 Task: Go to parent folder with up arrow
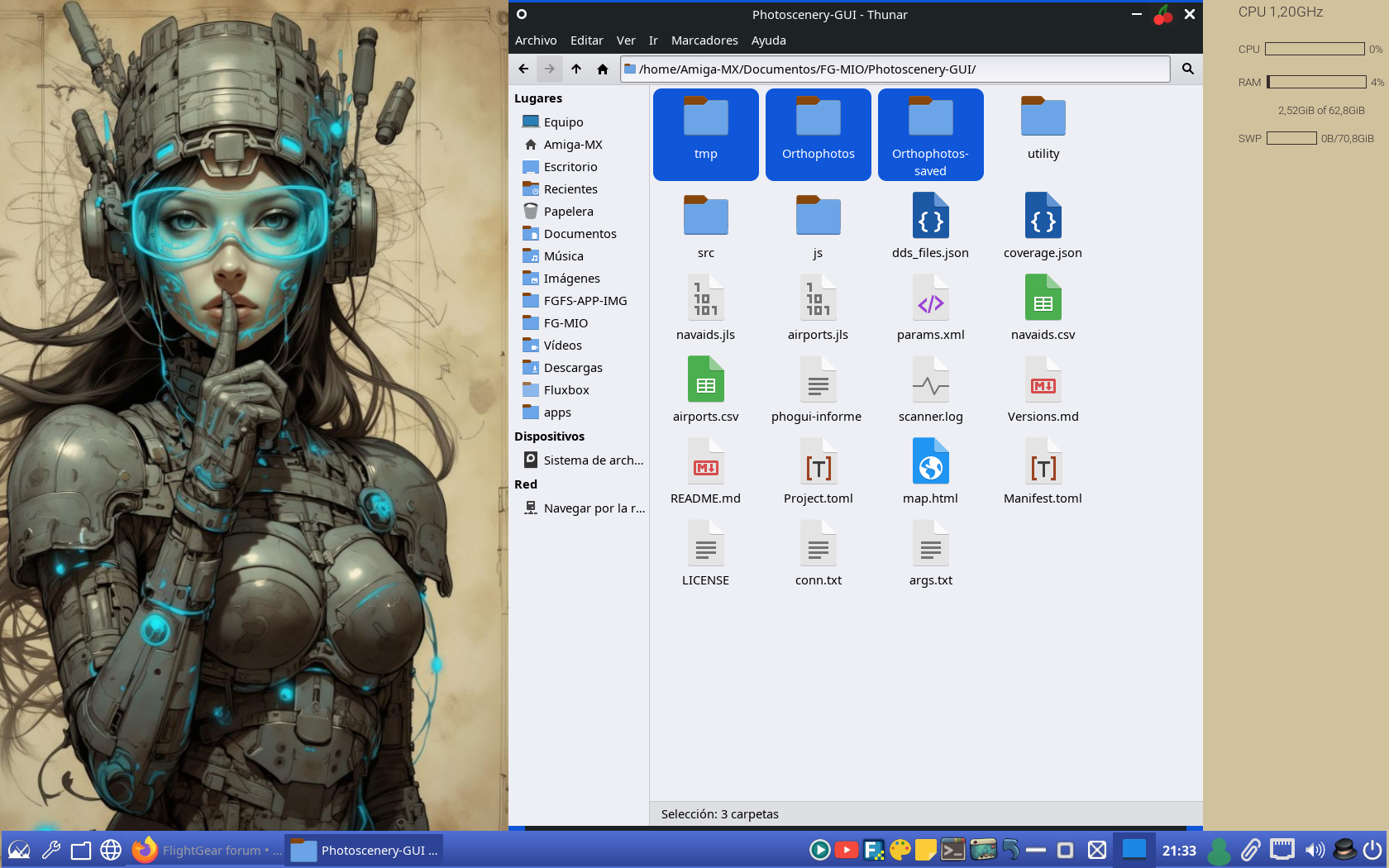(x=576, y=69)
